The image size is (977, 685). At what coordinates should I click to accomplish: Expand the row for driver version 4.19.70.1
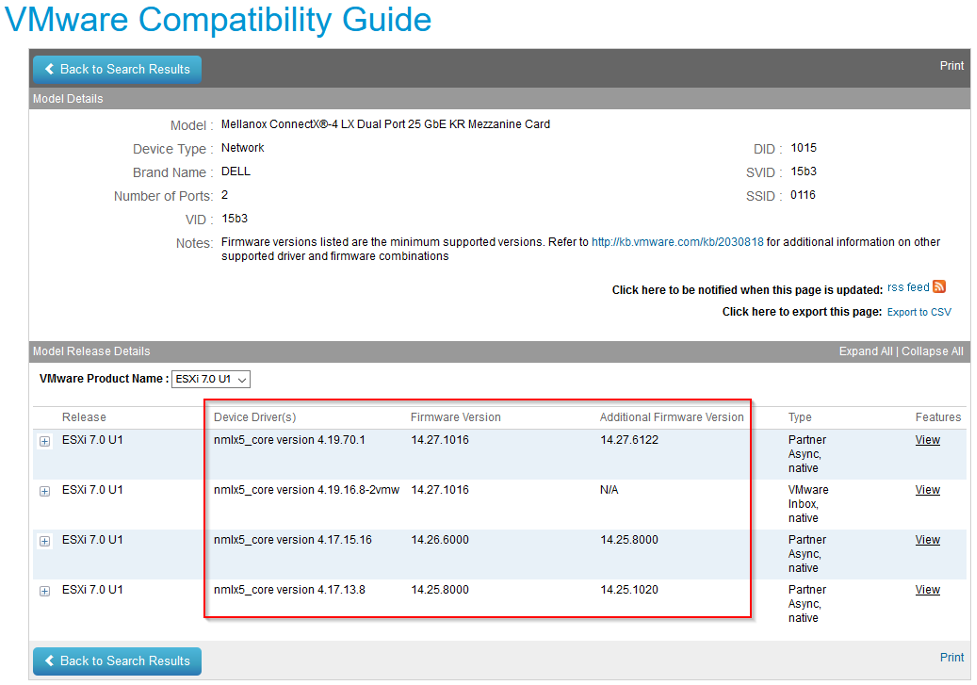[x=45, y=441]
